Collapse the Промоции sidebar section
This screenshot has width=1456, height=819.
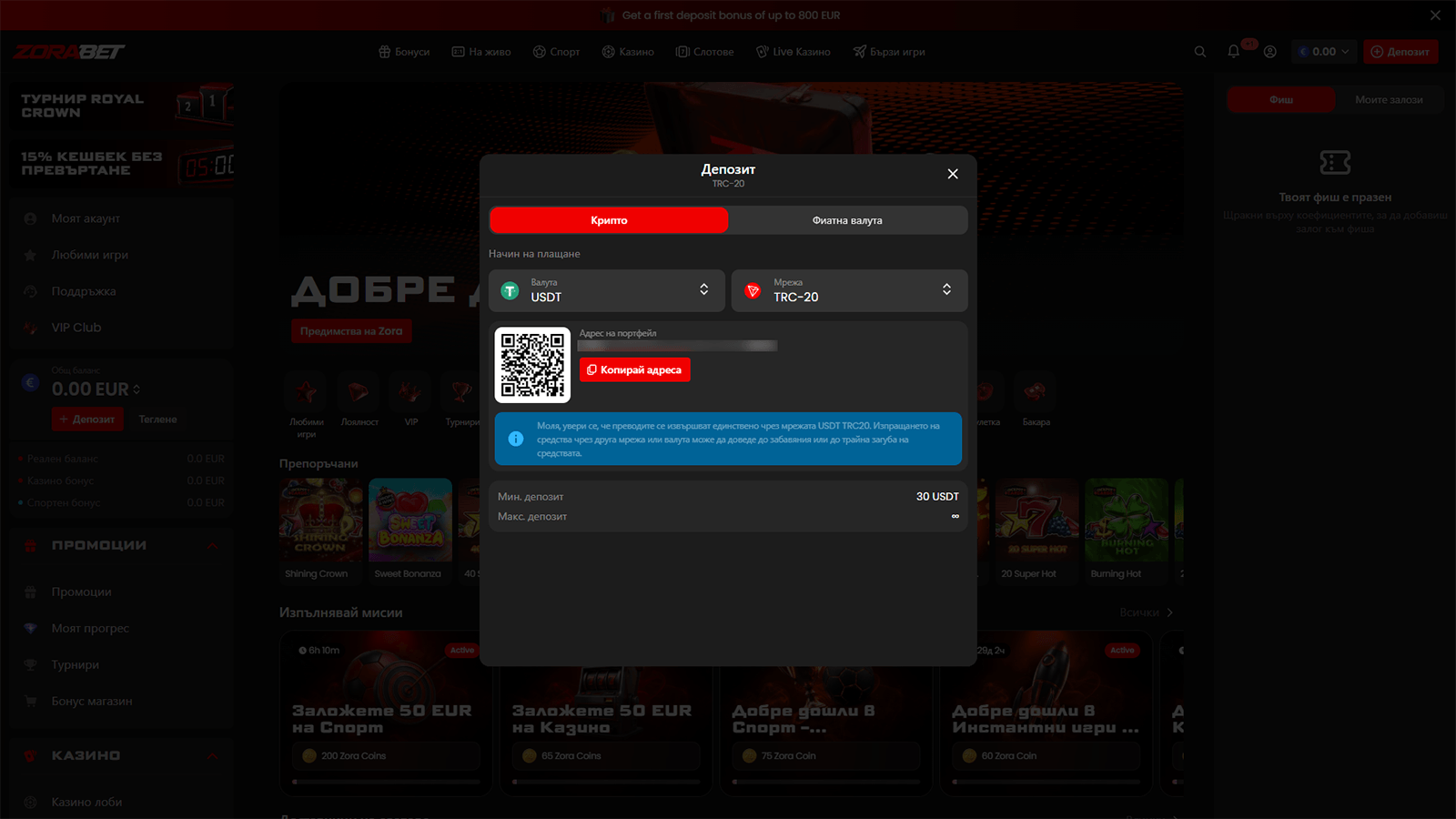click(x=212, y=546)
